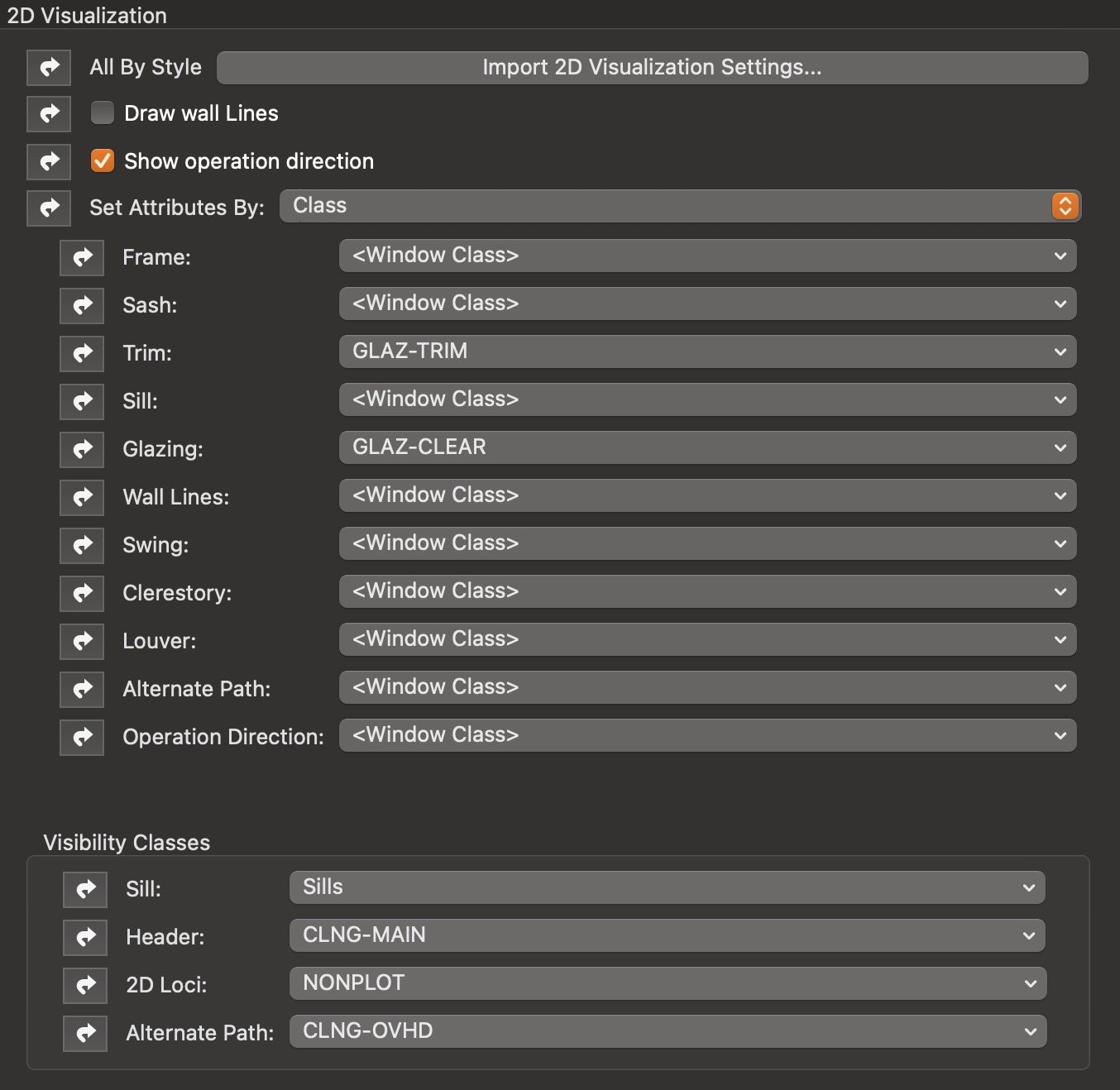Viewport: 1120px width, 1090px height.
Task: Toggle by-style arrow for Operation Direction
Action: (x=82, y=737)
